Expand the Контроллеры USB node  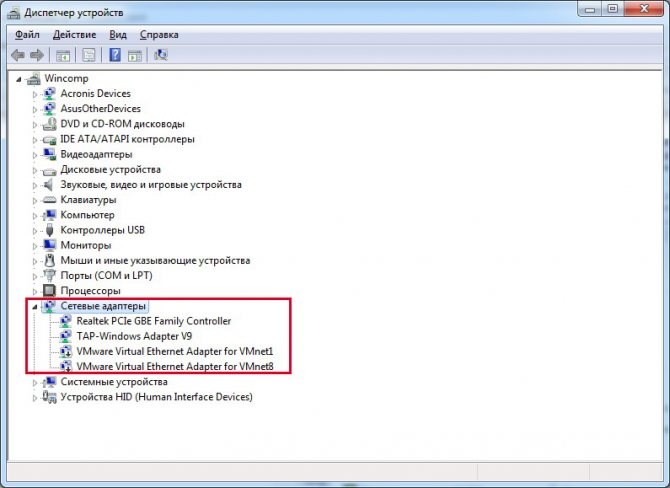point(35,231)
